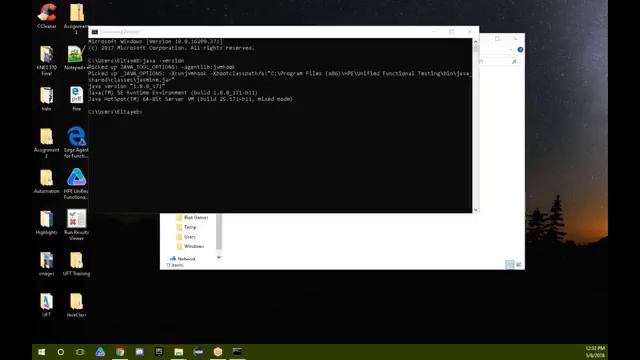Viewport: 640px width, 360px height.
Task: Select the Automation desktop folder
Action: [47, 181]
